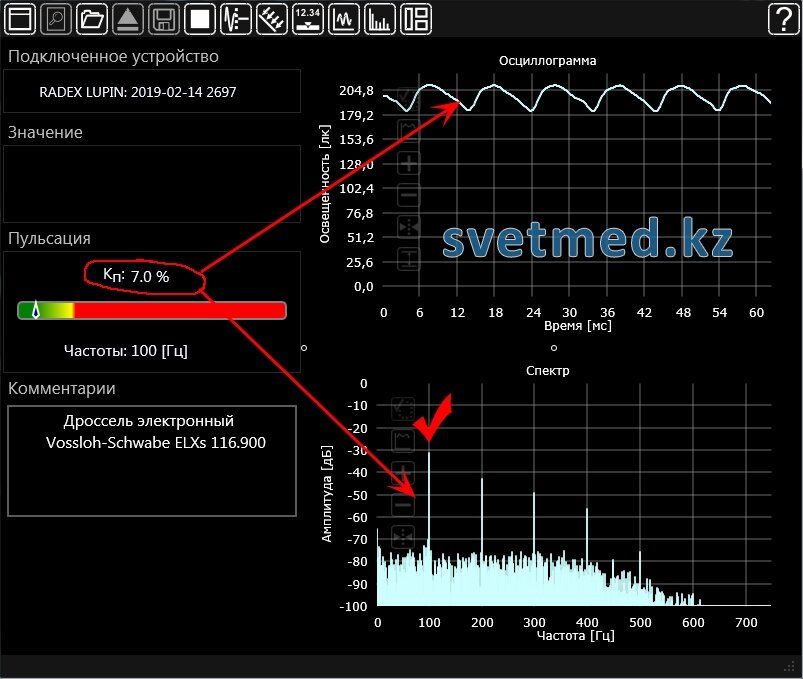Click the 'Частота [Гц]' axis label
This screenshot has height=679, width=803.
(x=575, y=635)
